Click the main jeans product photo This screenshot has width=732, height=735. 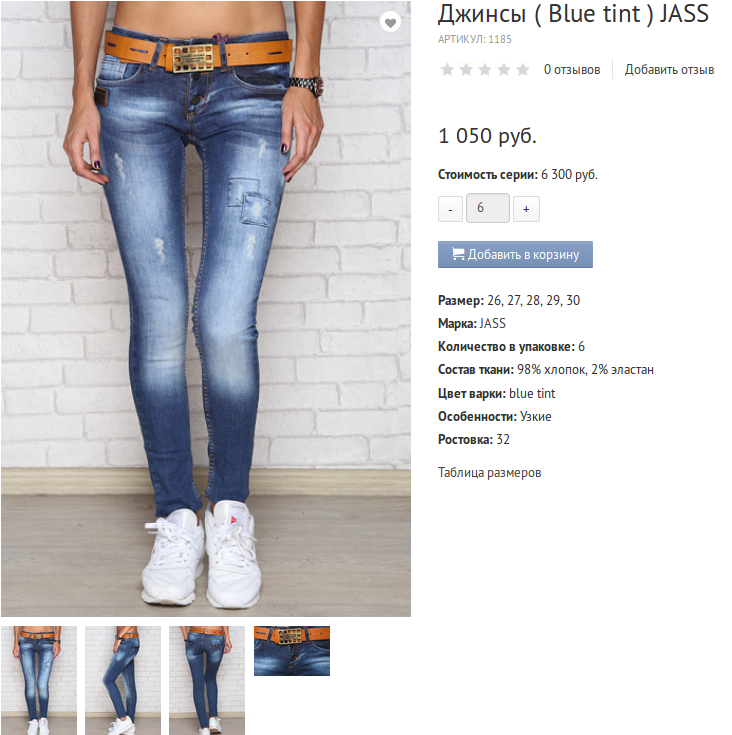tap(206, 308)
